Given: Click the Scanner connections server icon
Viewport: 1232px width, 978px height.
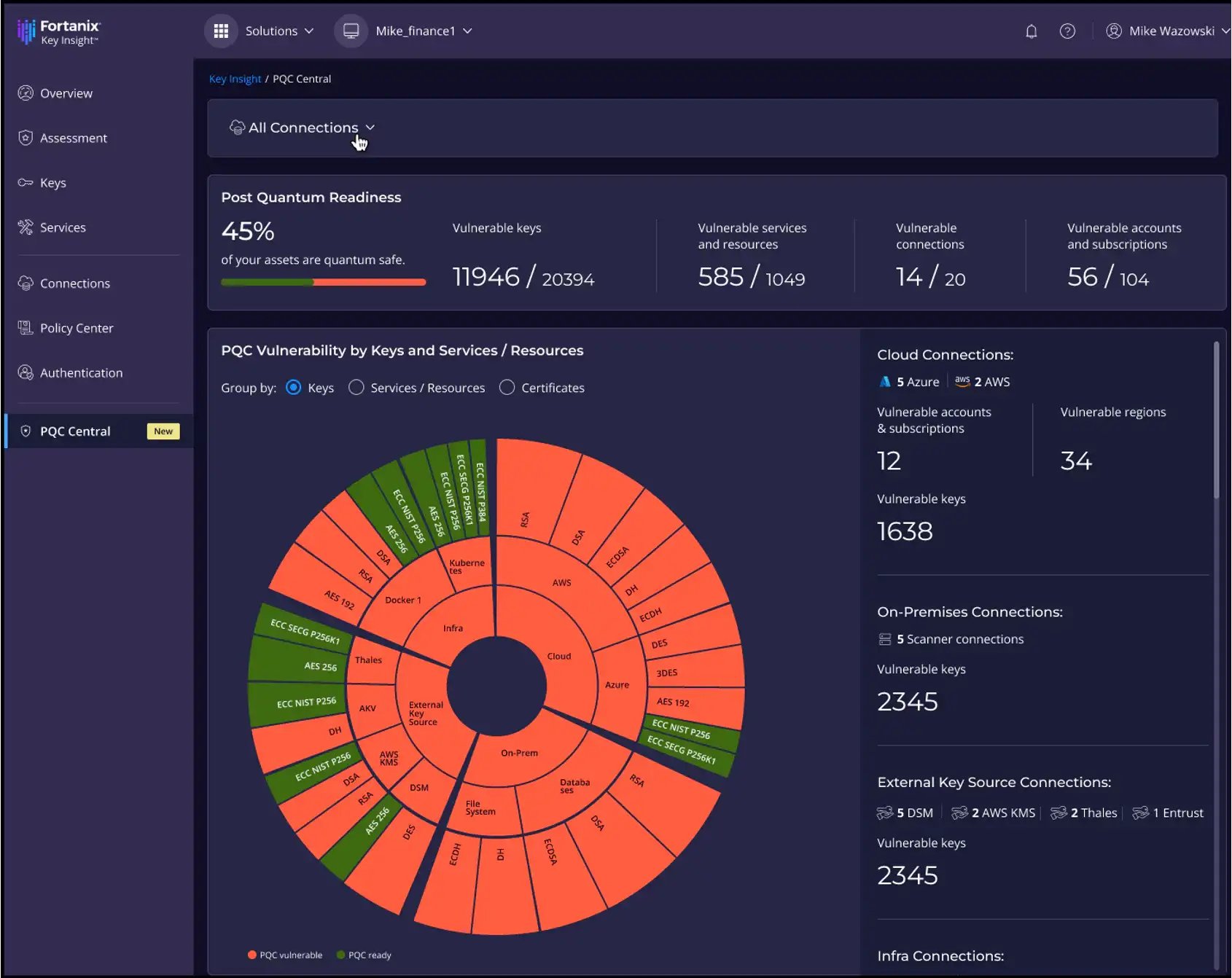Looking at the screenshot, I should (885, 639).
